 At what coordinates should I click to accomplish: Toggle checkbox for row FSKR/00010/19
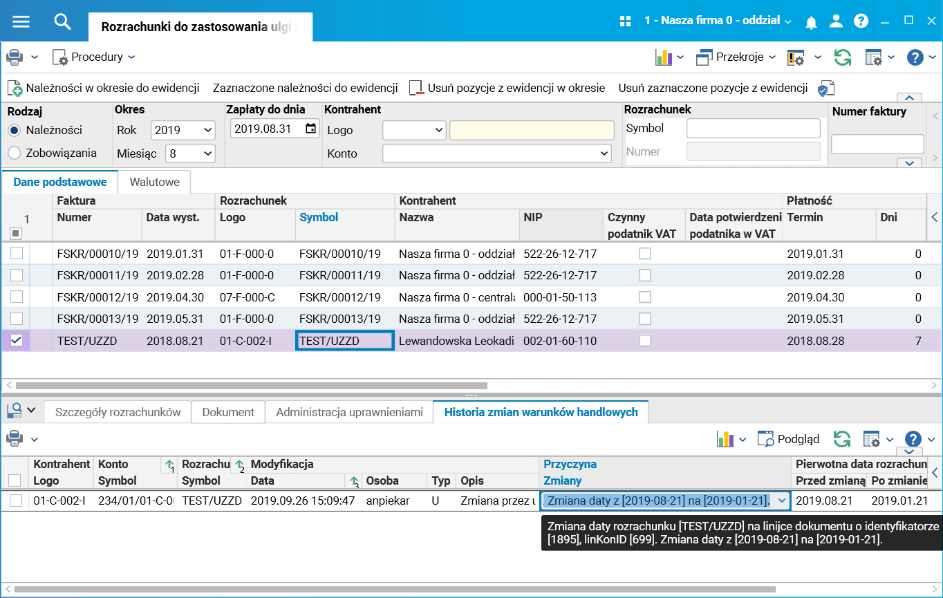16,253
